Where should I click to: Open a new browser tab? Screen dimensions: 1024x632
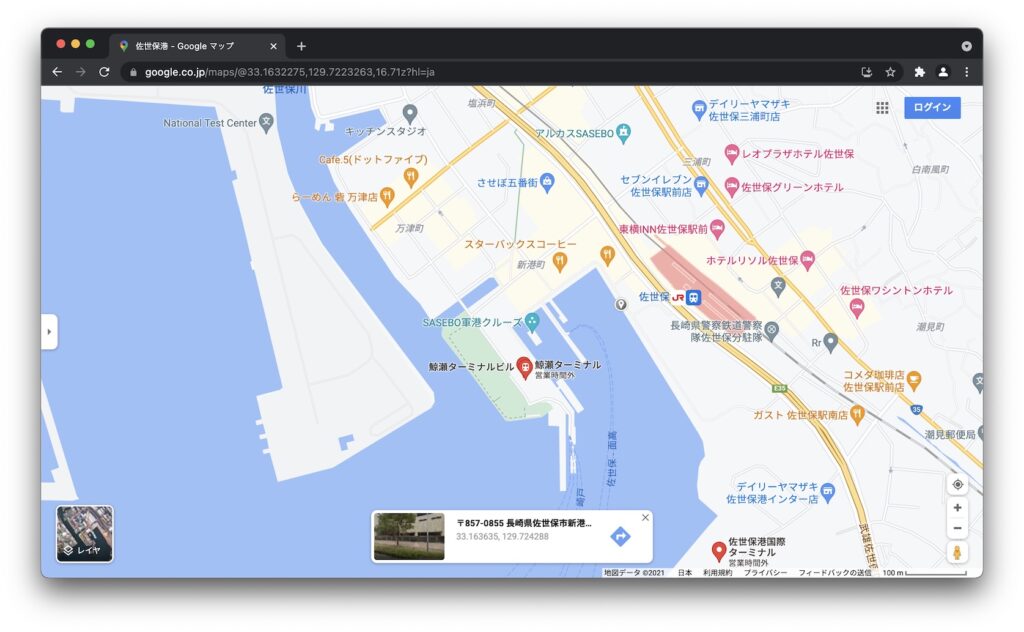click(301, 46)
